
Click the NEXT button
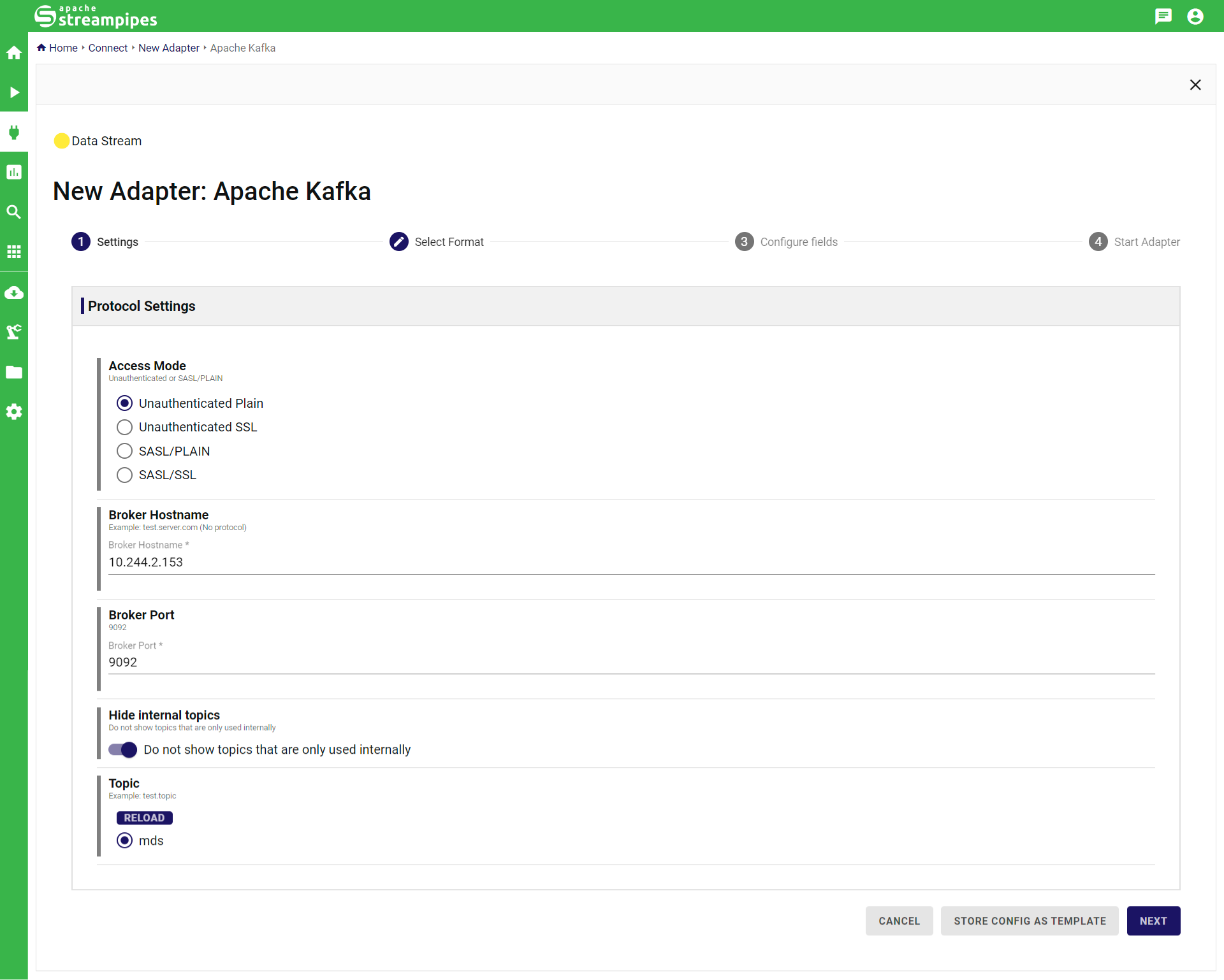1153,921
